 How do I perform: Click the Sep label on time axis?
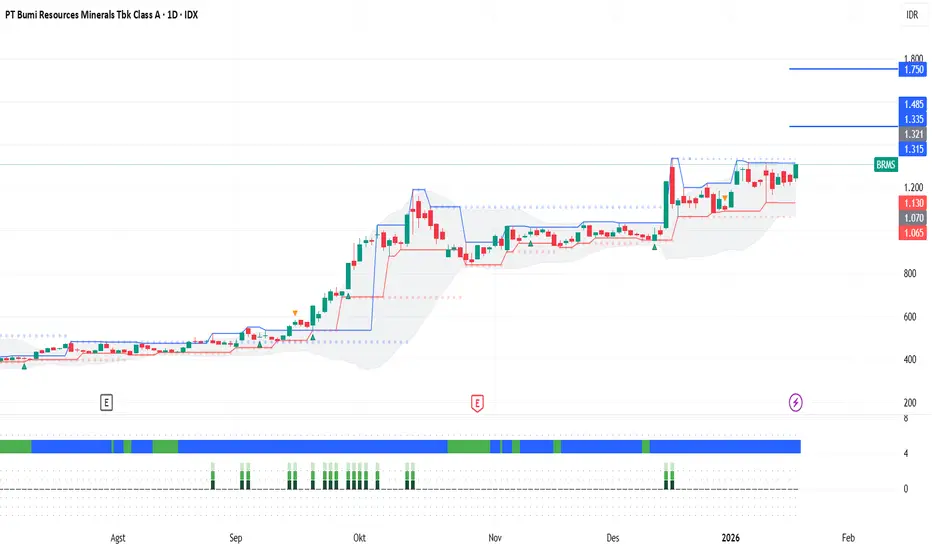click(235, 538)
